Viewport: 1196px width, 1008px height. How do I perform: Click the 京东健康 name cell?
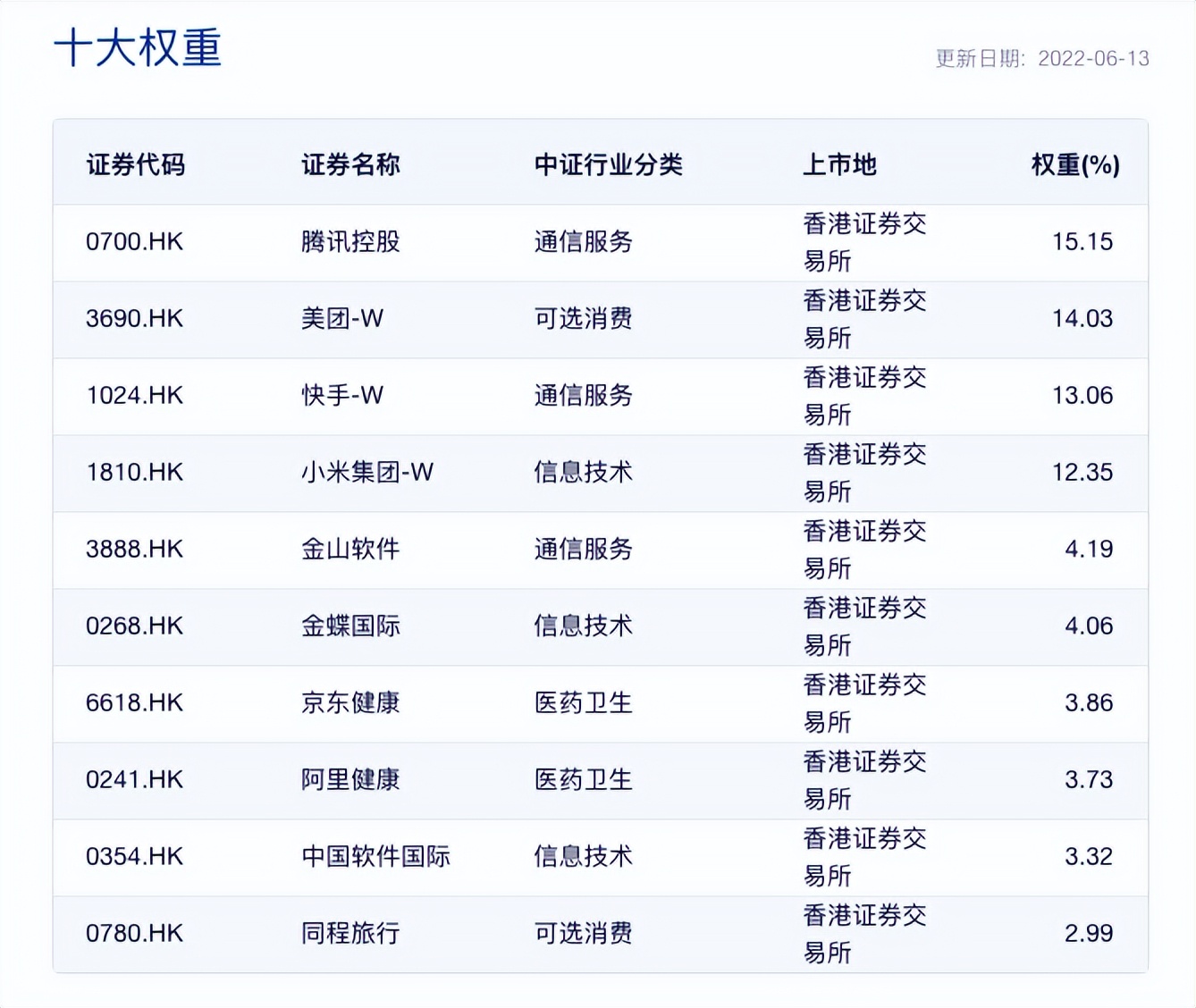pyautogui.click(x=350, y=703)
